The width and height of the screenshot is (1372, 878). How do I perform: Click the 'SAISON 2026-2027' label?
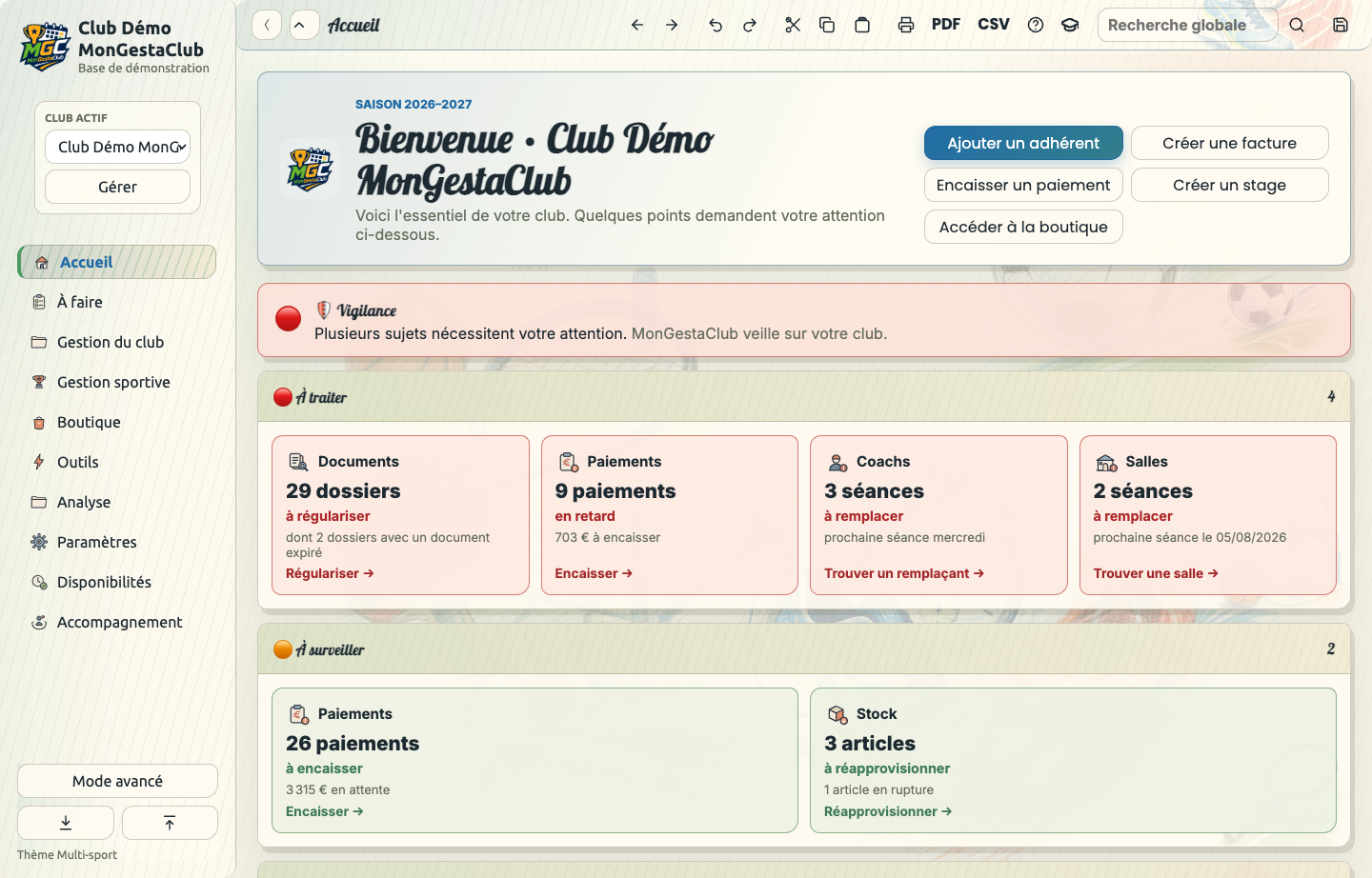coord(414,104)
